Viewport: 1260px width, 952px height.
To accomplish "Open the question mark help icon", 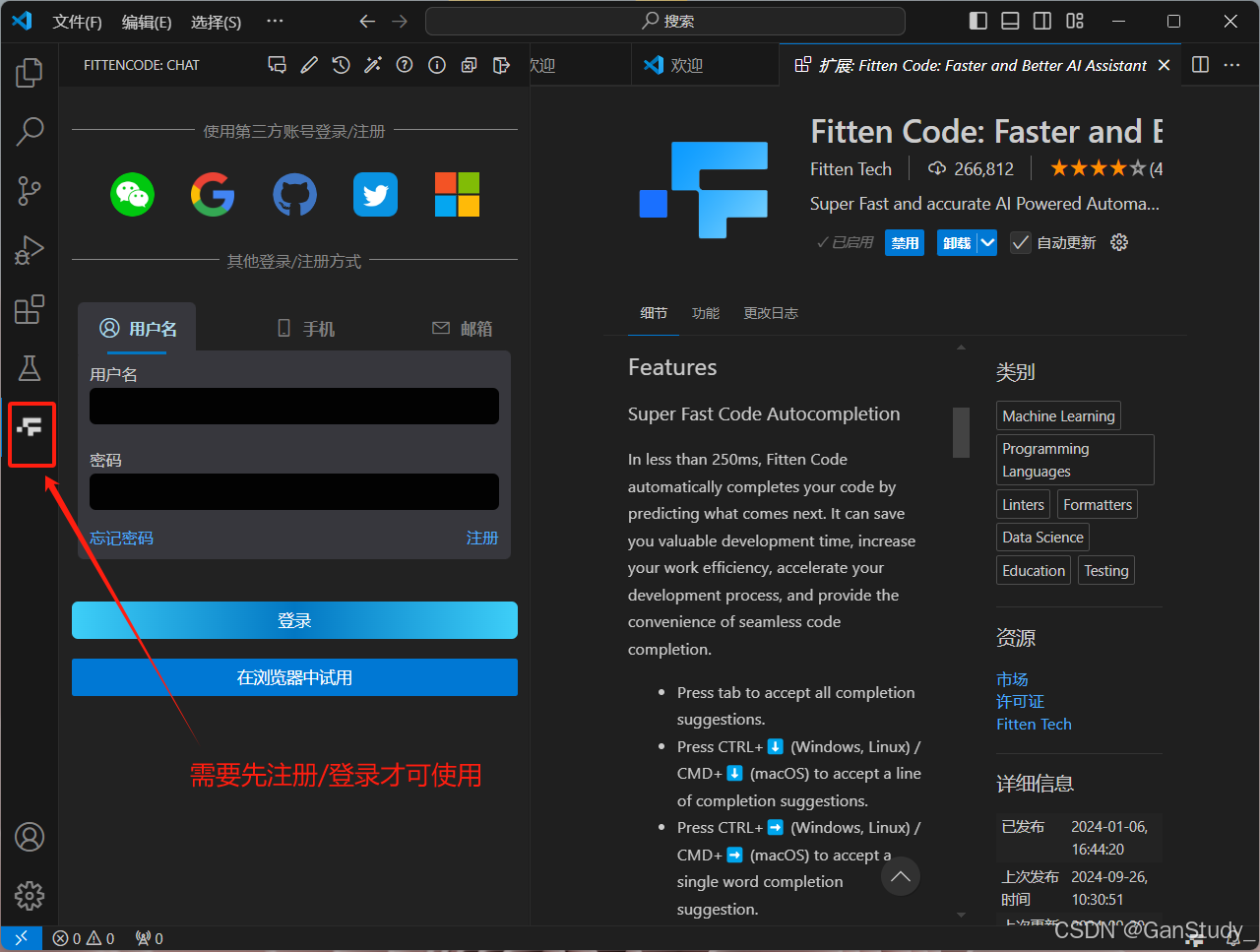I will tap(405, 65).
